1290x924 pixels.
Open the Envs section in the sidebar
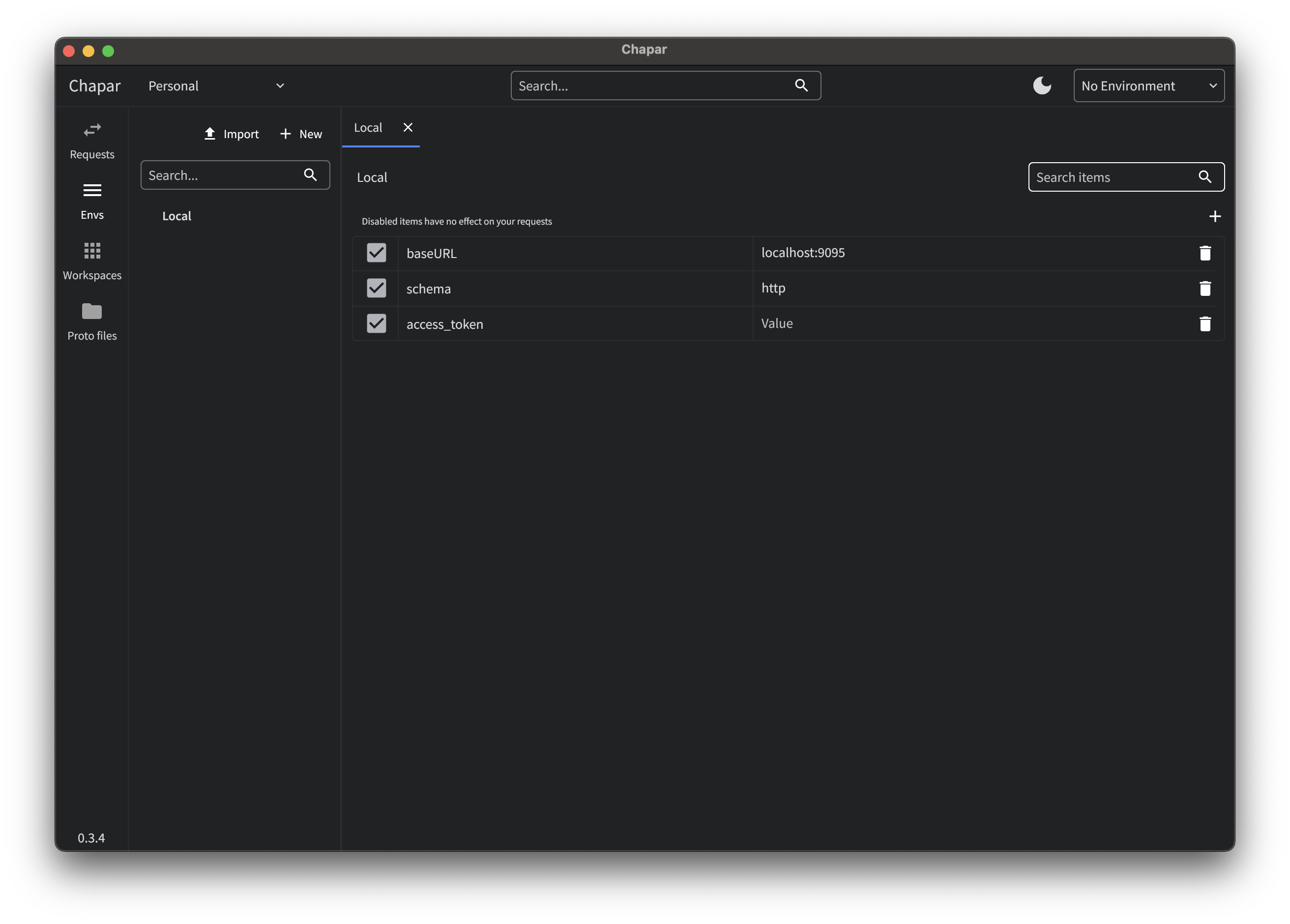(91, 202)
